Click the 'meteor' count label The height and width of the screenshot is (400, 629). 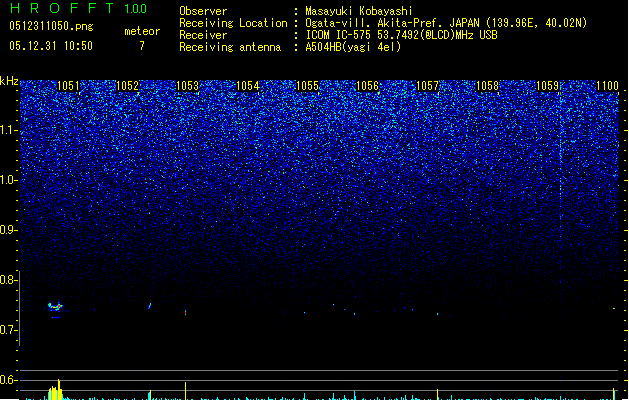(142, 31)
